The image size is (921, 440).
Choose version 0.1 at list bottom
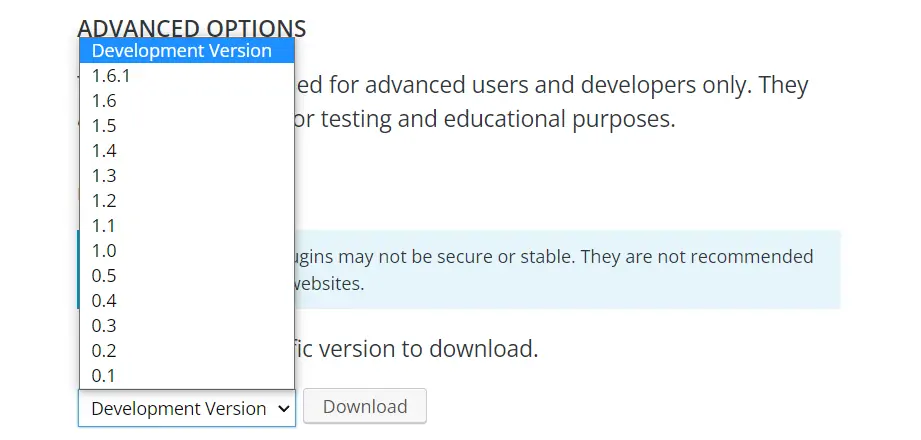pos(186,376)
